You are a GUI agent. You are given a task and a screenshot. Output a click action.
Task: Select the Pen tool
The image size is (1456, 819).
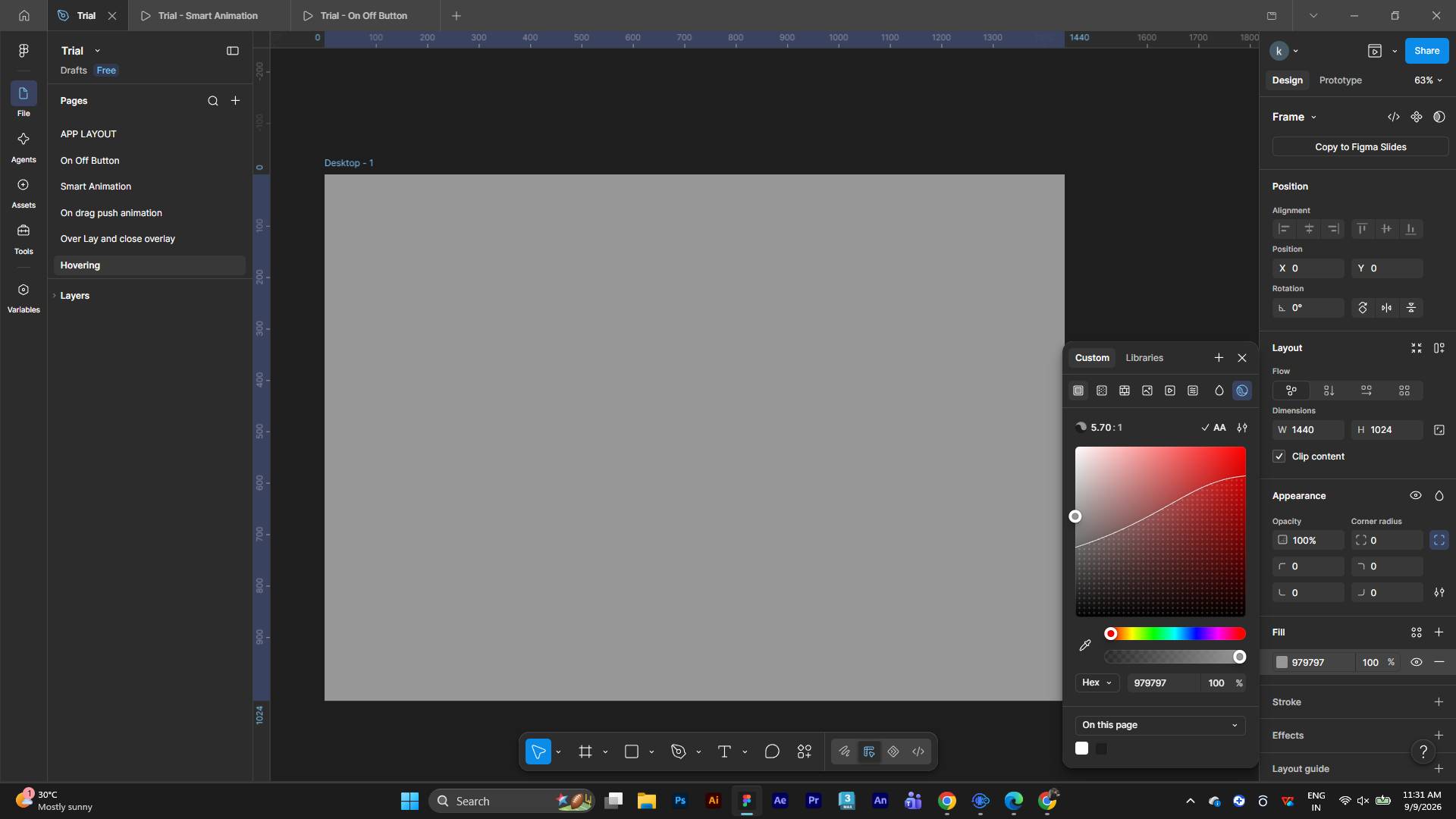679,752
